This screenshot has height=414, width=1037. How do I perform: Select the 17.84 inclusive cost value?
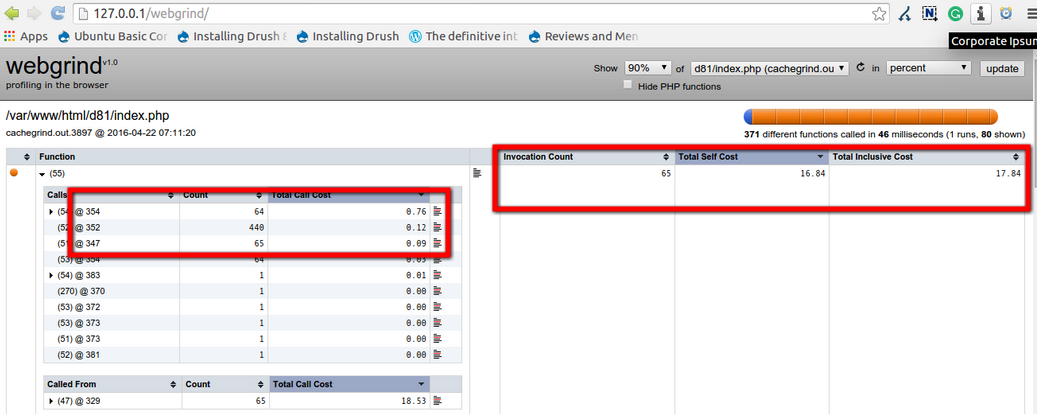1008,173
